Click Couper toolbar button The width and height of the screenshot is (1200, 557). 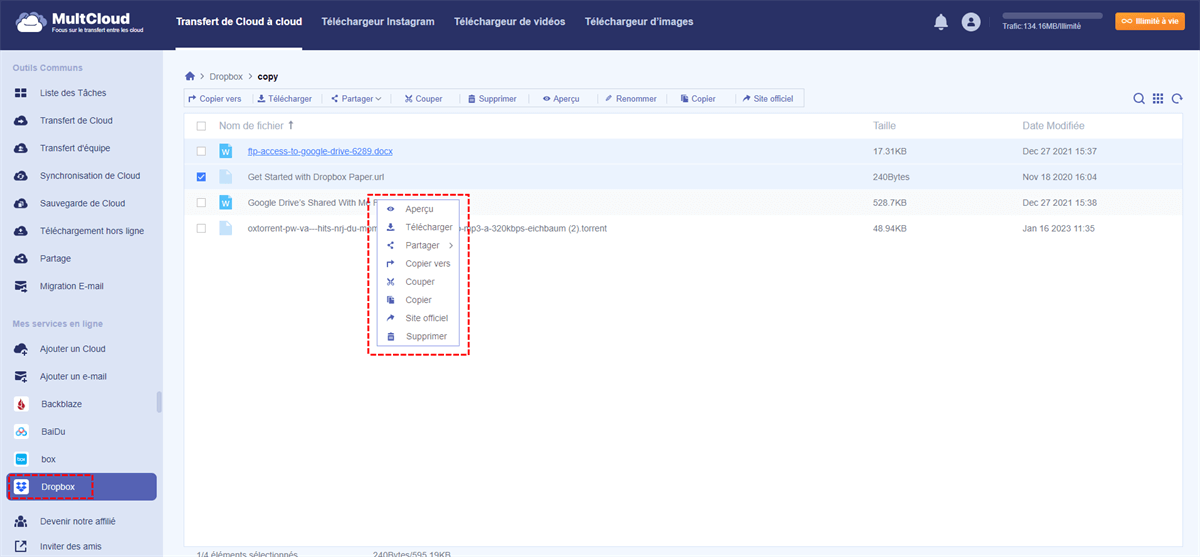424,99
